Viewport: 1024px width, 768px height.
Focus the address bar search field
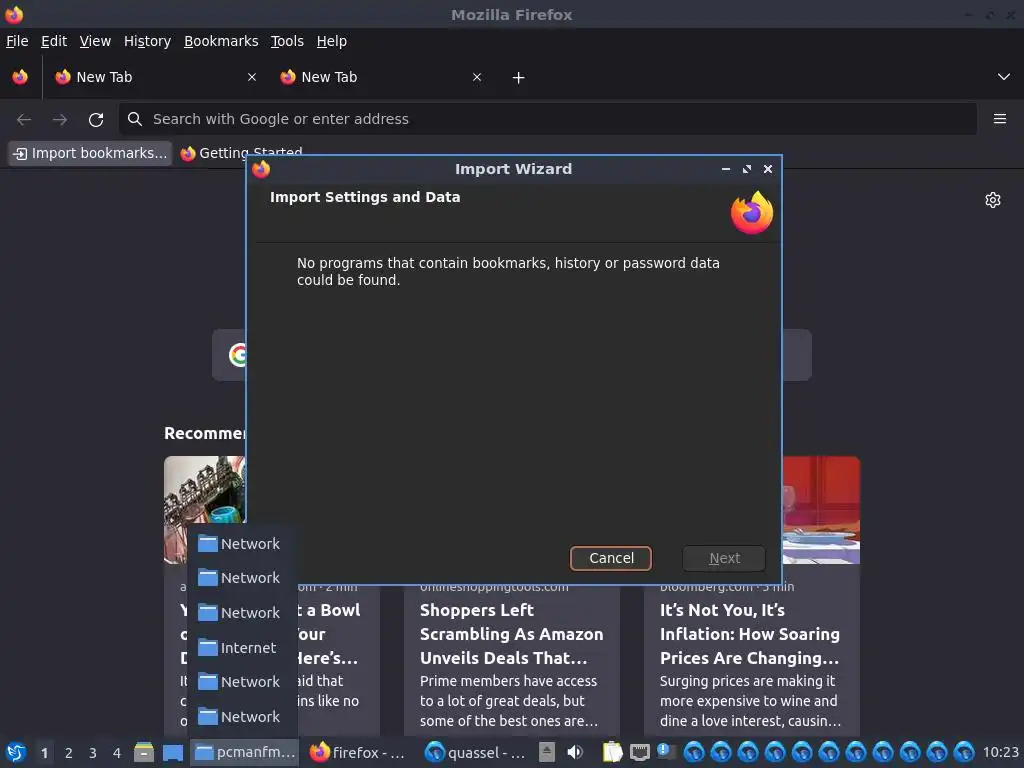pyautogui.click(x=547, y=119)
